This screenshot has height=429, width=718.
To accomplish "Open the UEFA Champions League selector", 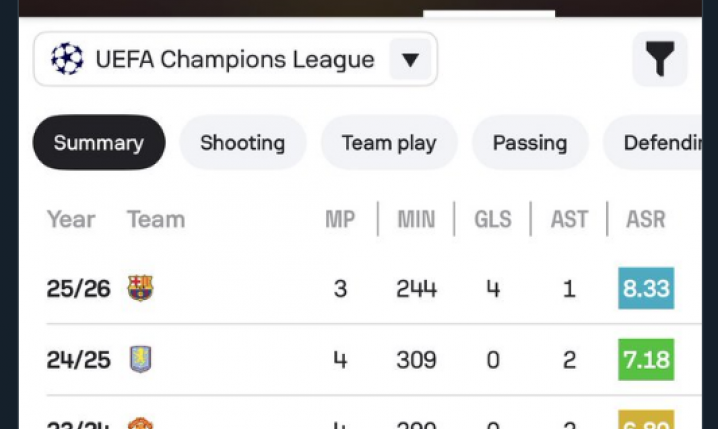I will pyautogui.click(x=234, y=60).
